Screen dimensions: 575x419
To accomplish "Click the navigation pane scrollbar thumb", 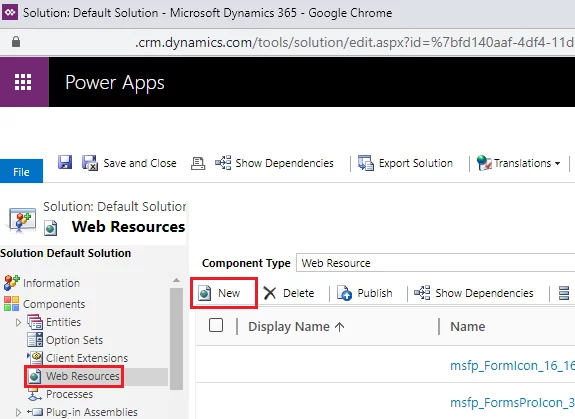I will tap(176, 338).
